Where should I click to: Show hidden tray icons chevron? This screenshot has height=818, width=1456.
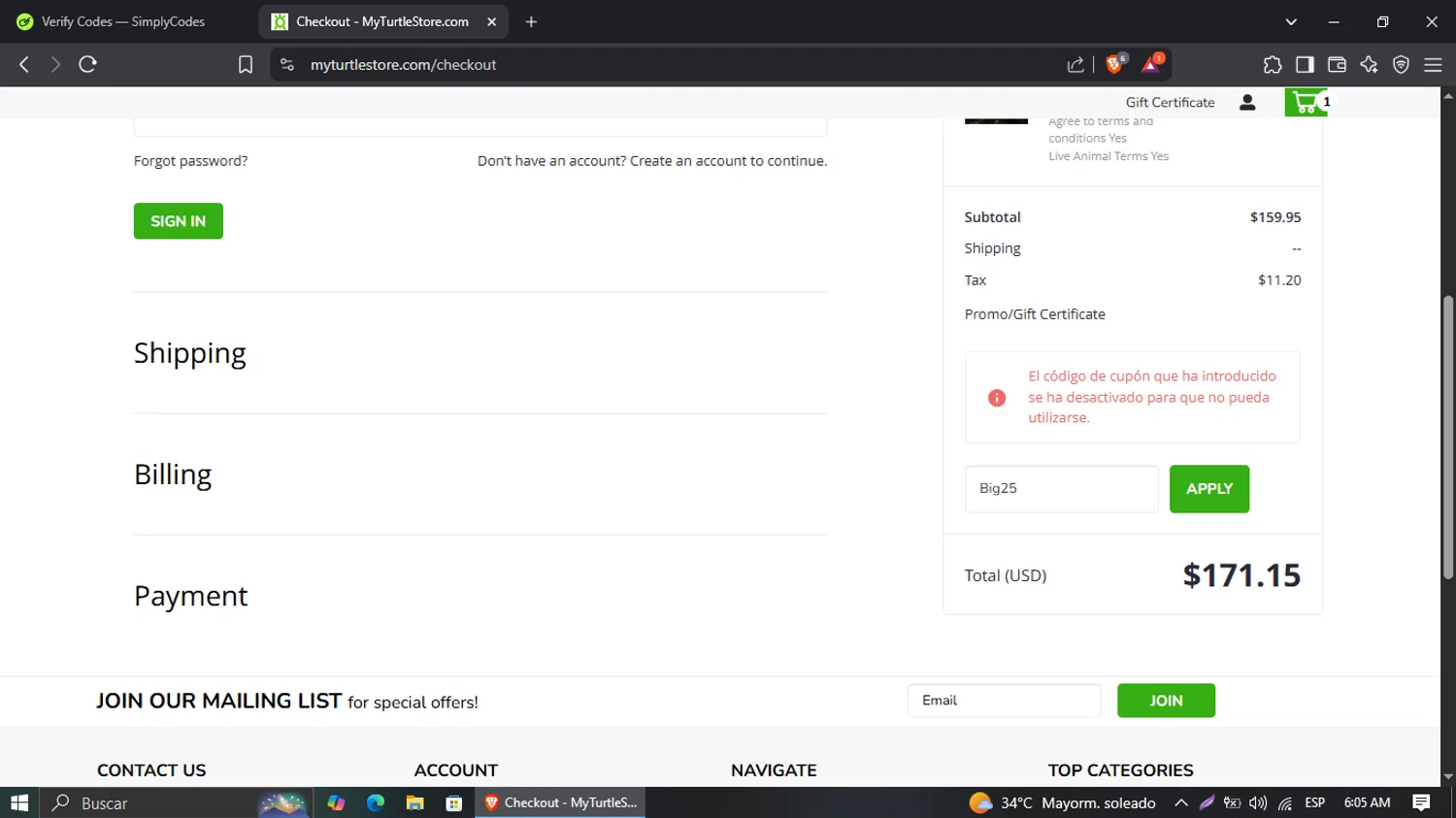point(1180,802)
